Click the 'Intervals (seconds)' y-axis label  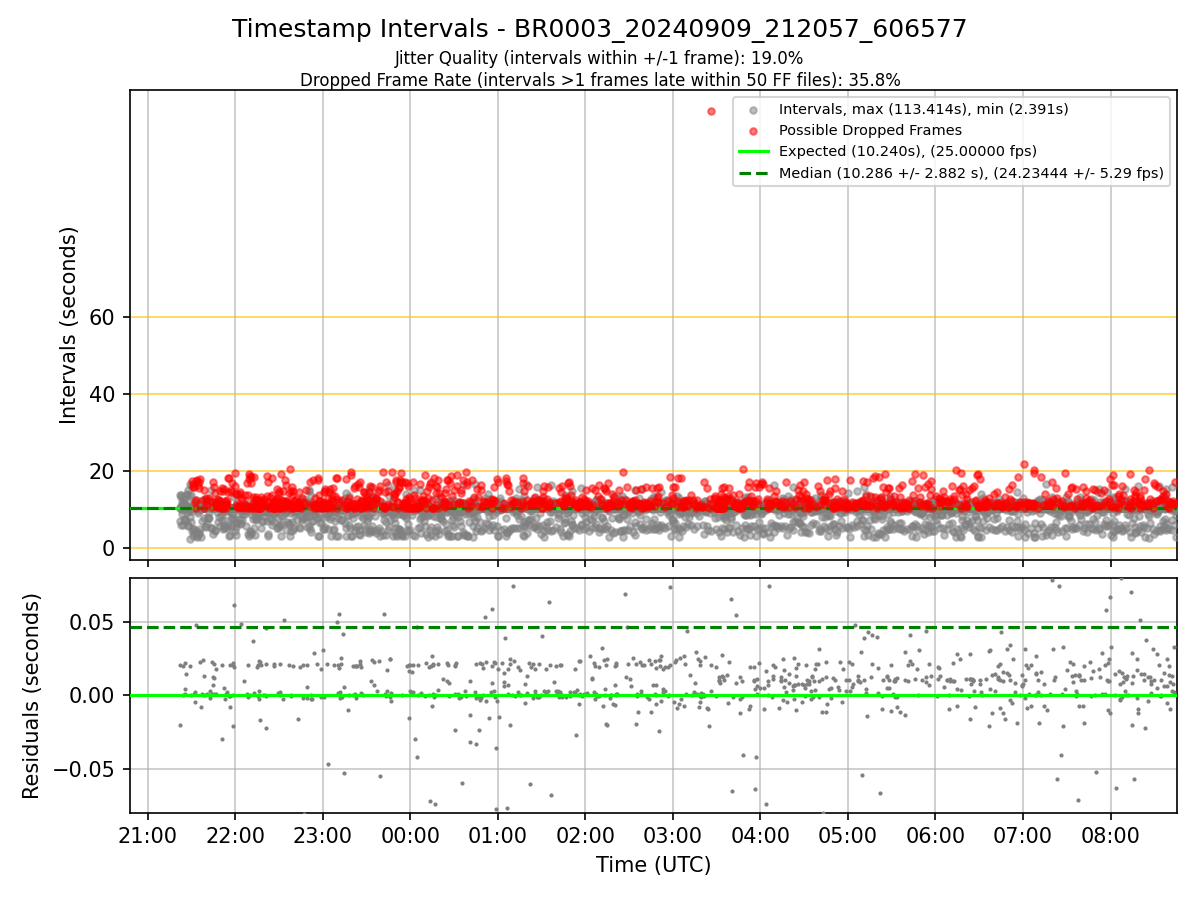point(68,325)
